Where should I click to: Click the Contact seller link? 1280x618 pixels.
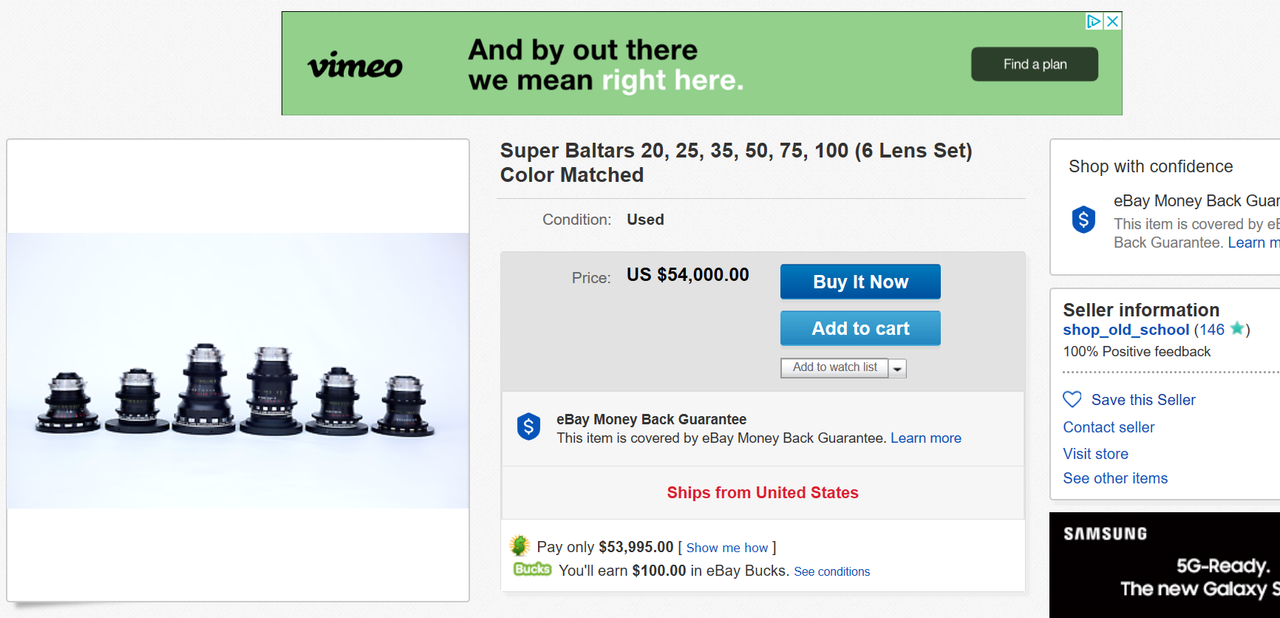click(x=1109, y=427)
